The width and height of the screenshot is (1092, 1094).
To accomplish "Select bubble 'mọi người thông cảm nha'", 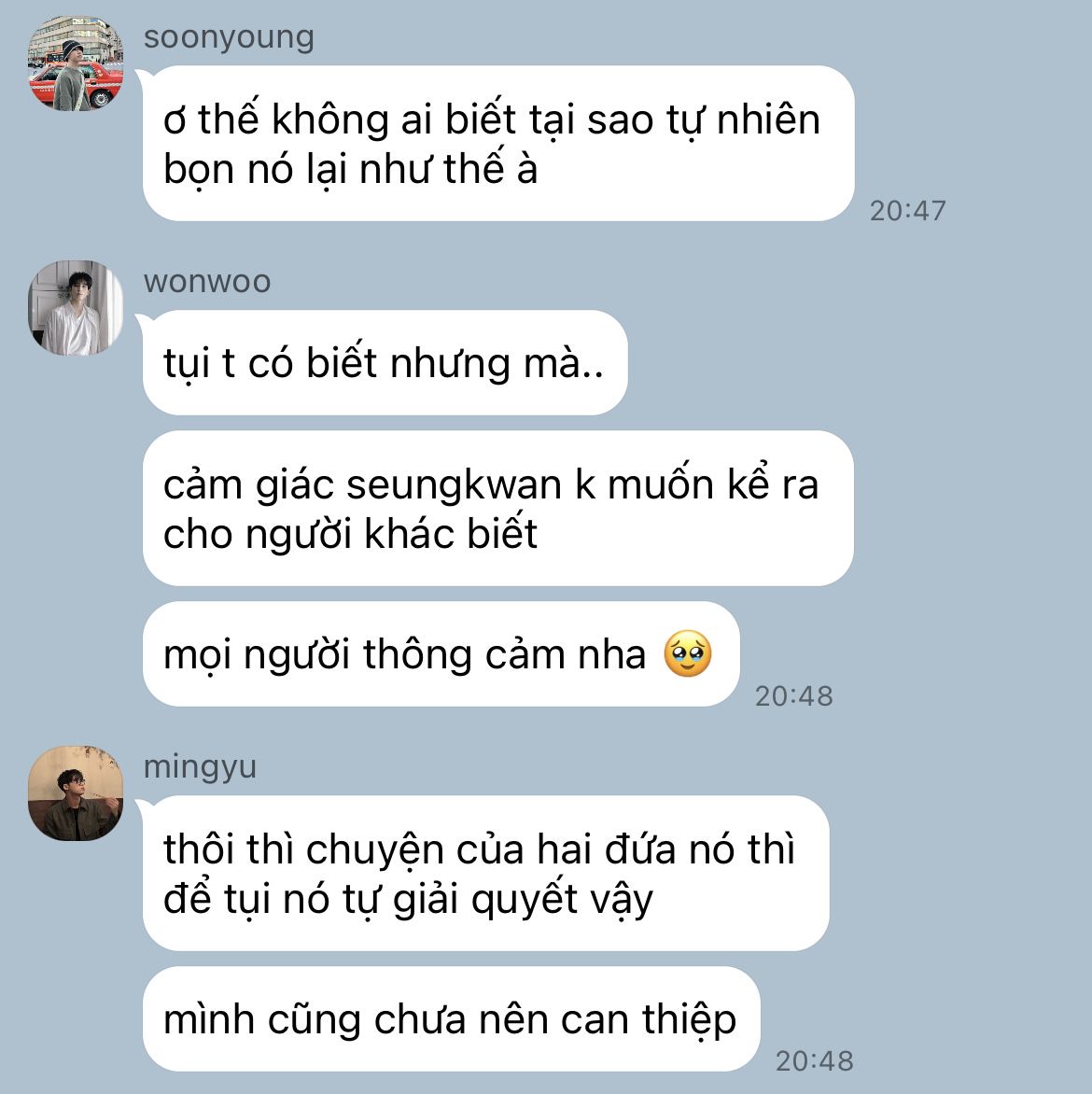I will click(441, 654).
